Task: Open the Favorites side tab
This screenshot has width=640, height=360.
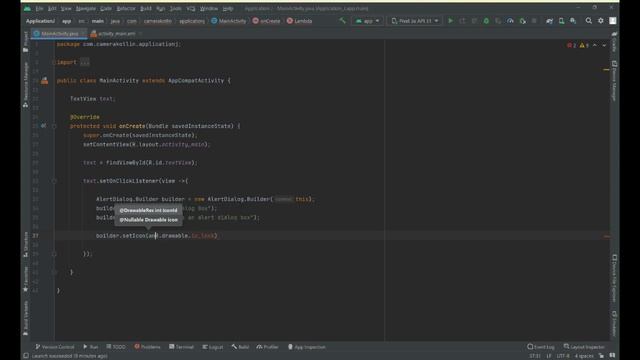Action: tap(26, 279)
